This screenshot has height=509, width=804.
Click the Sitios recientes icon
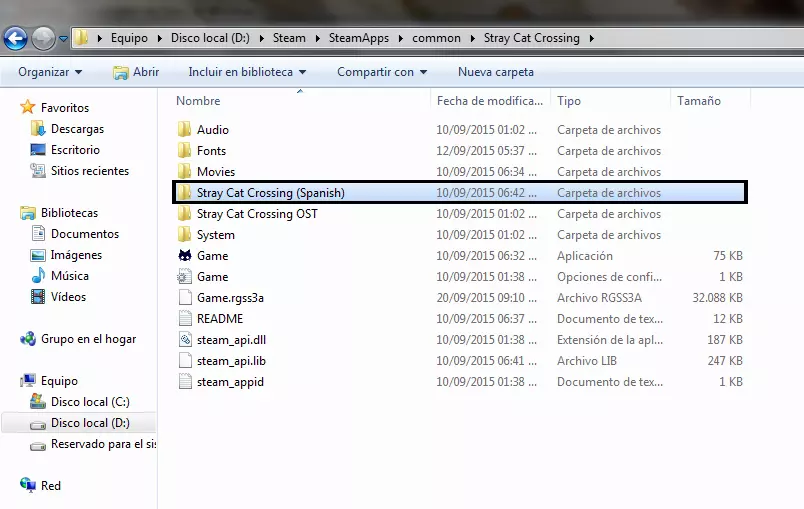point(37,170)
